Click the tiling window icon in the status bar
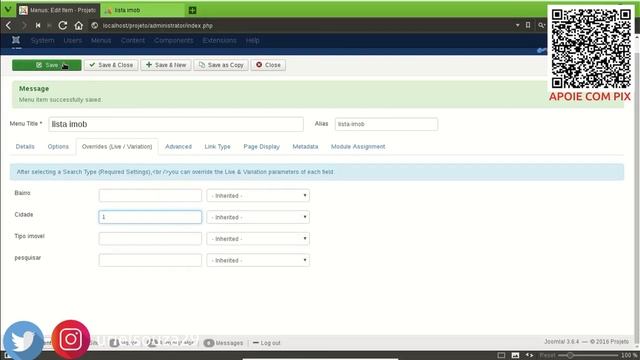The height and width of the screenshot is (360, 640). [502, 356]
